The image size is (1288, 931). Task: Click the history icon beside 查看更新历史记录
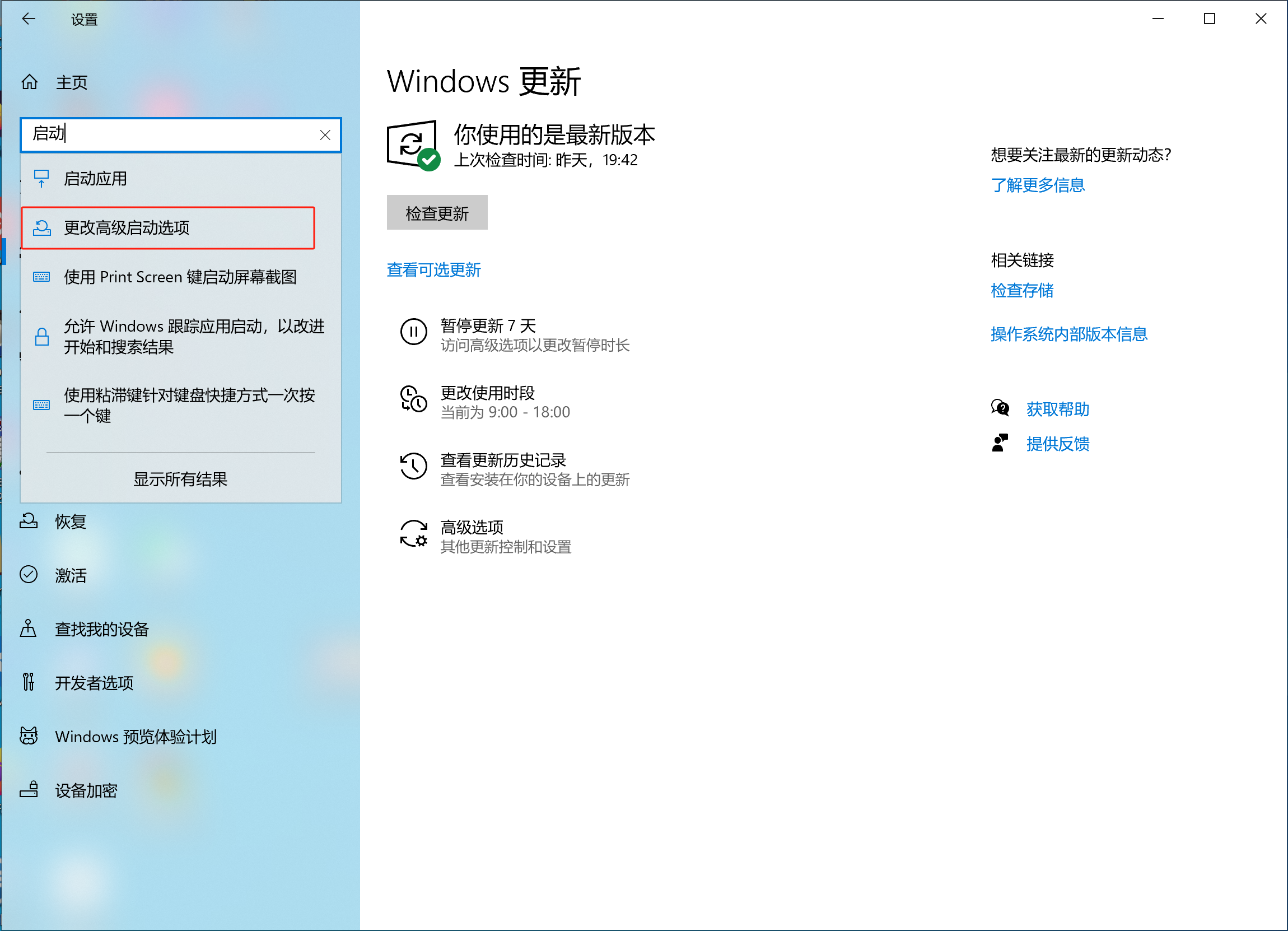[x=413, y=466]
